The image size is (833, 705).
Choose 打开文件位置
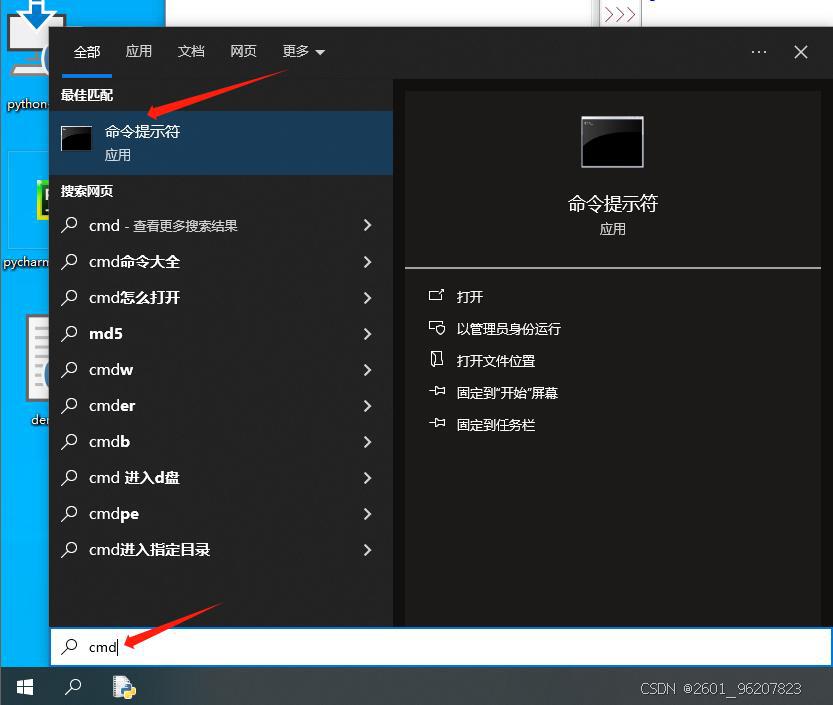point(496,361)
